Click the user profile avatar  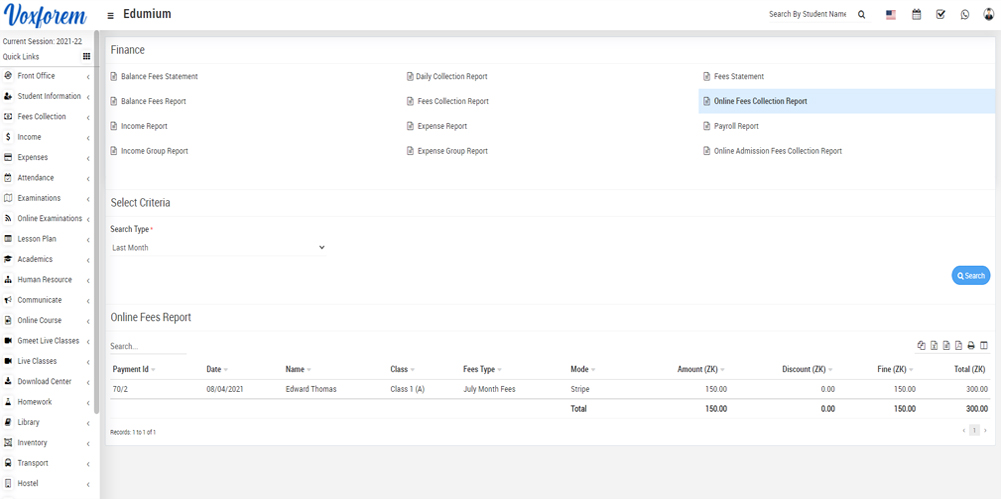[x=989, y=15]
